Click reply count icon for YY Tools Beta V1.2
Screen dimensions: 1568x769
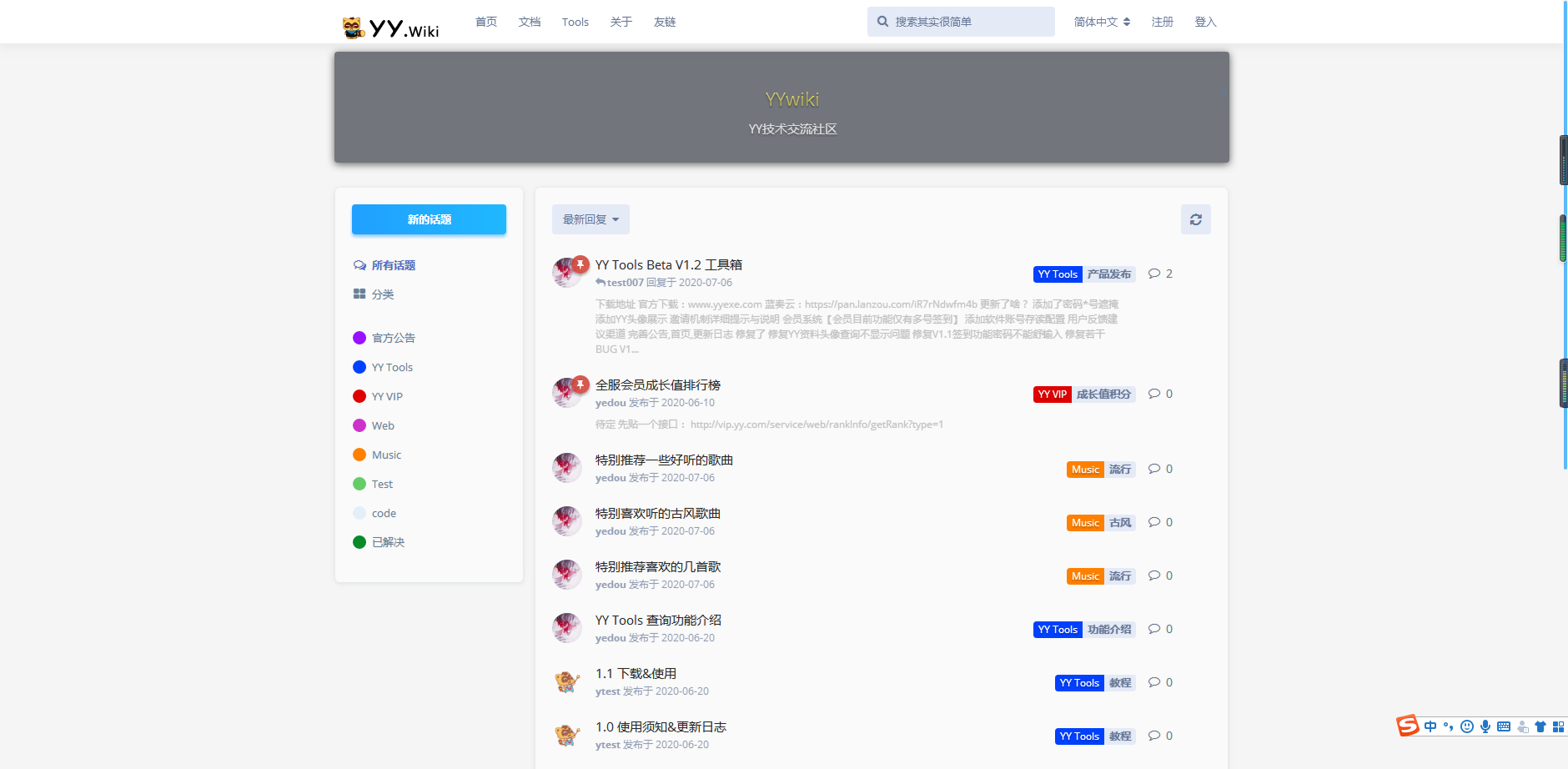[x=1154, y=274]
